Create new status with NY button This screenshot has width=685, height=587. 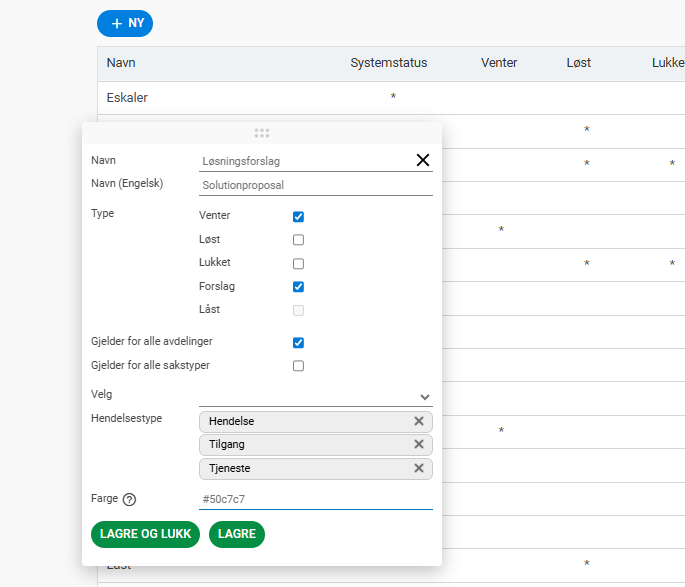tap(125, 23)
